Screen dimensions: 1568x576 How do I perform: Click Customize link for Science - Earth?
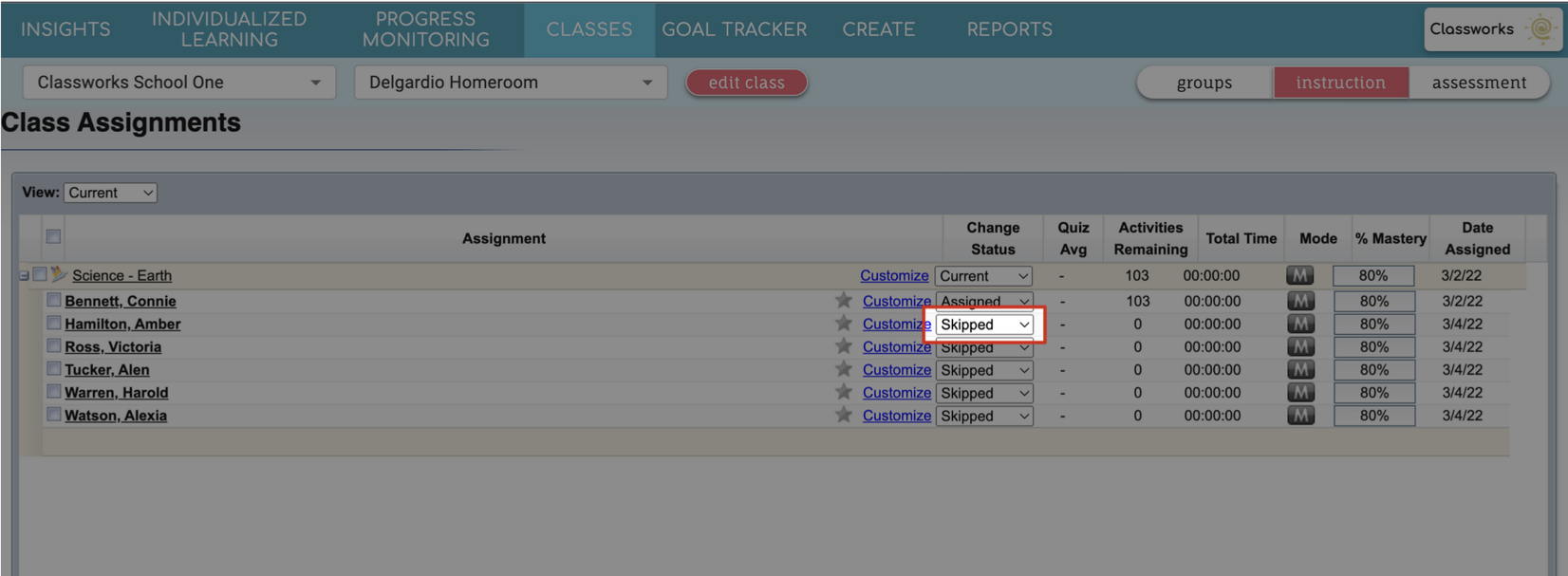pyautogui.click(x=894, y=275)
